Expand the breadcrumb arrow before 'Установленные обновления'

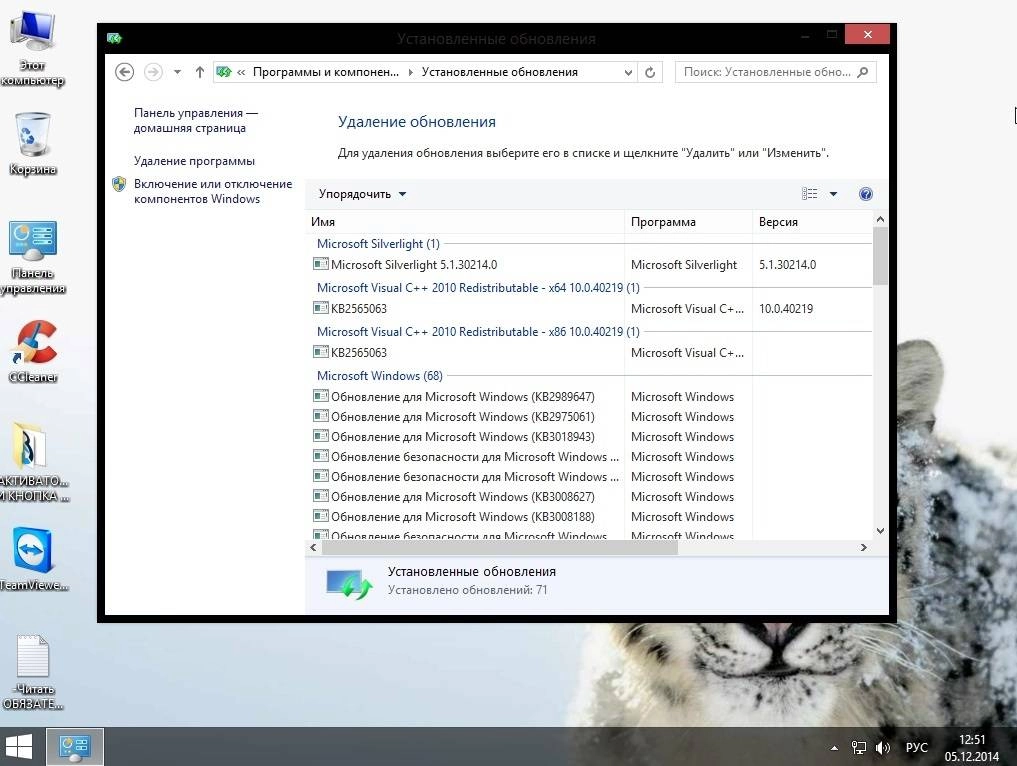click(411, 72)
